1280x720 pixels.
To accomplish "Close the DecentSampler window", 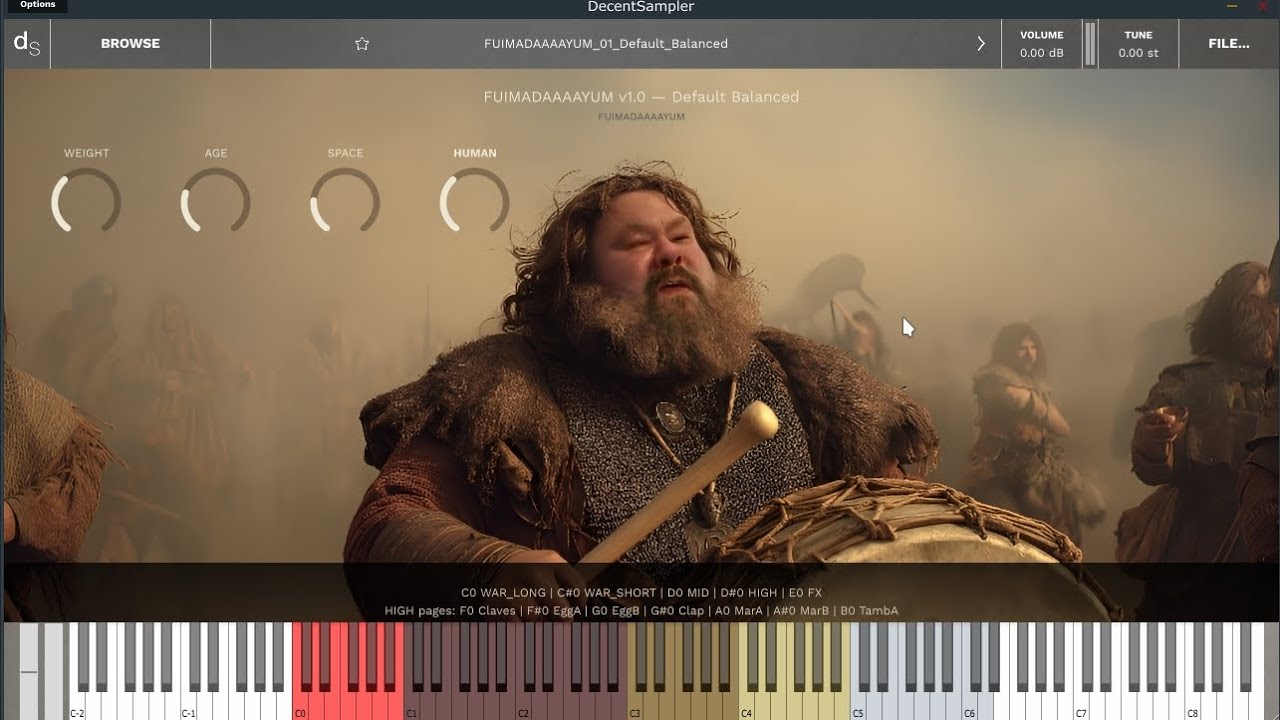I will click(1262, 6).
